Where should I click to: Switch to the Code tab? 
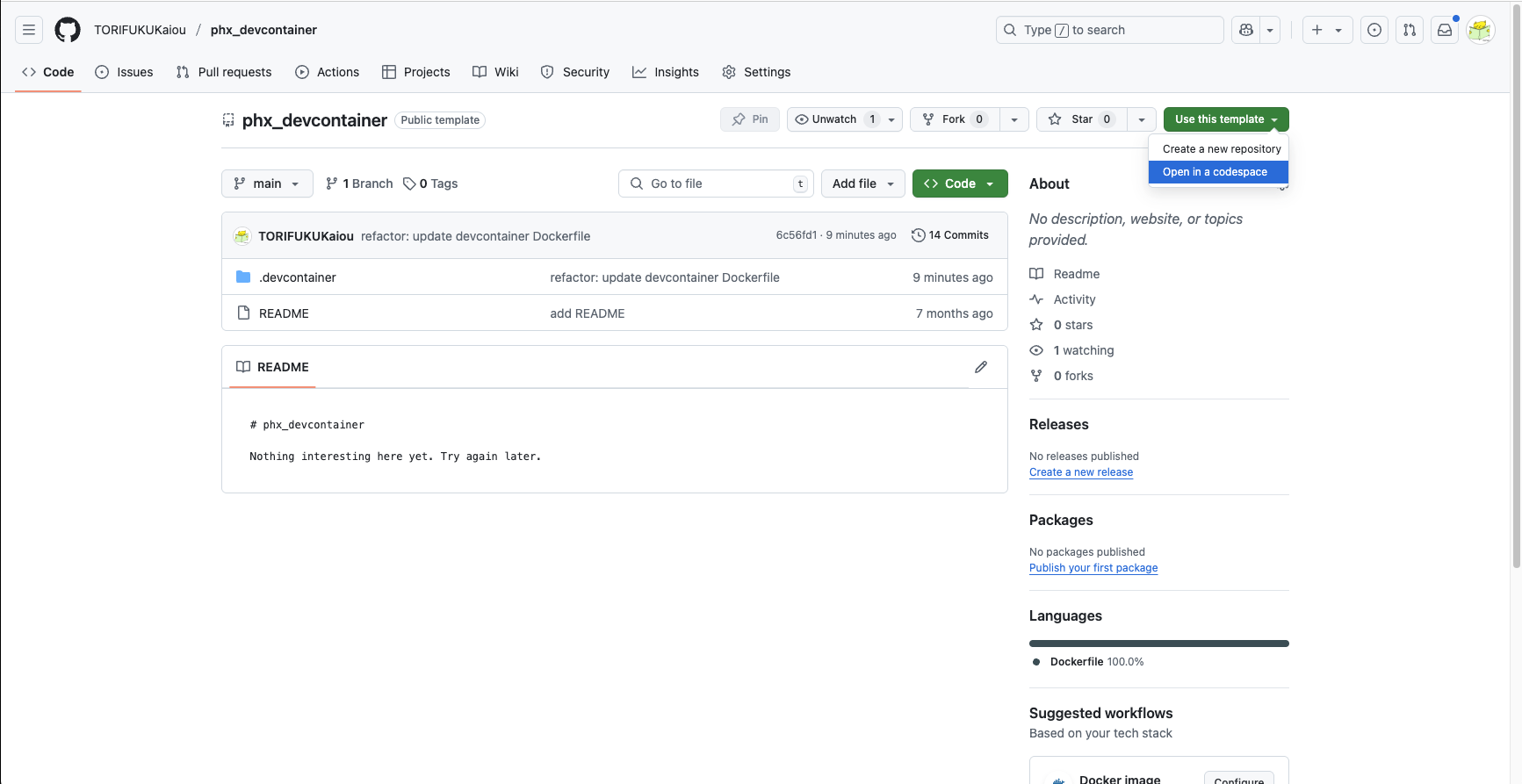[x=48, y=72]
